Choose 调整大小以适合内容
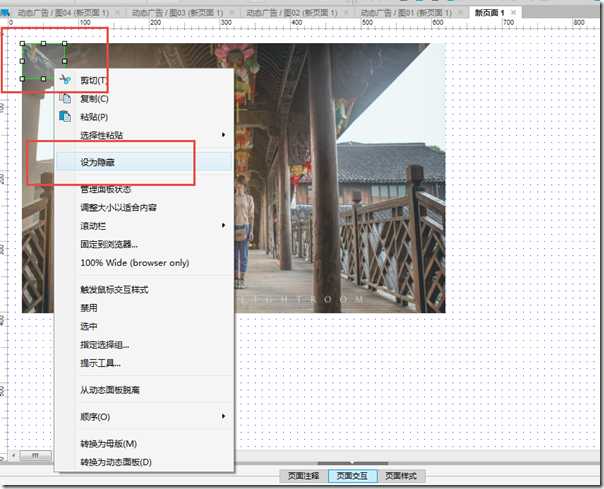Screen dimensions: 604x489 click(144, 207)
